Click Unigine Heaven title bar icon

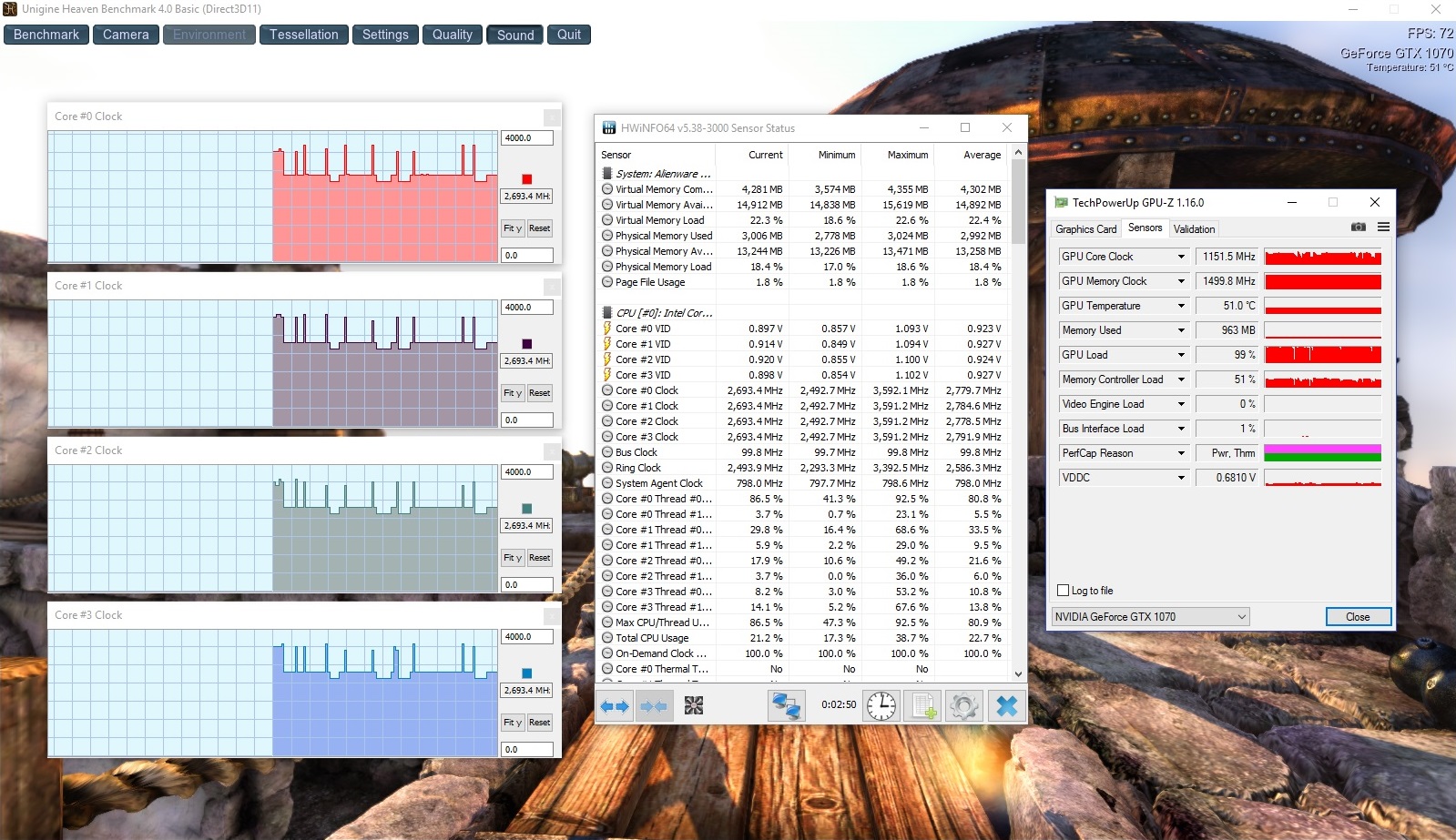click(x=10, y=9)
